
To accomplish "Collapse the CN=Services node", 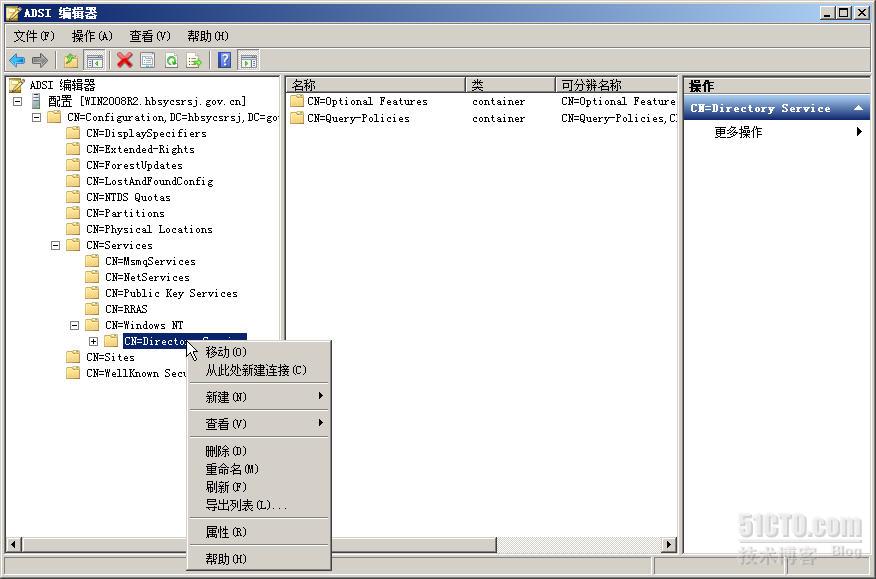I will coord(55,245).
